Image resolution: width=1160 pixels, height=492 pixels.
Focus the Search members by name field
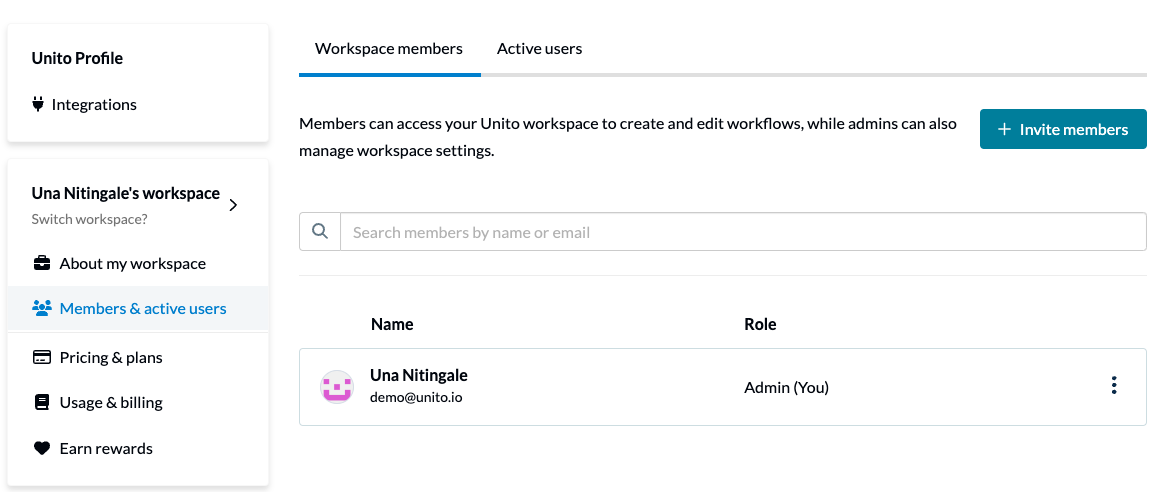(743, 232)
